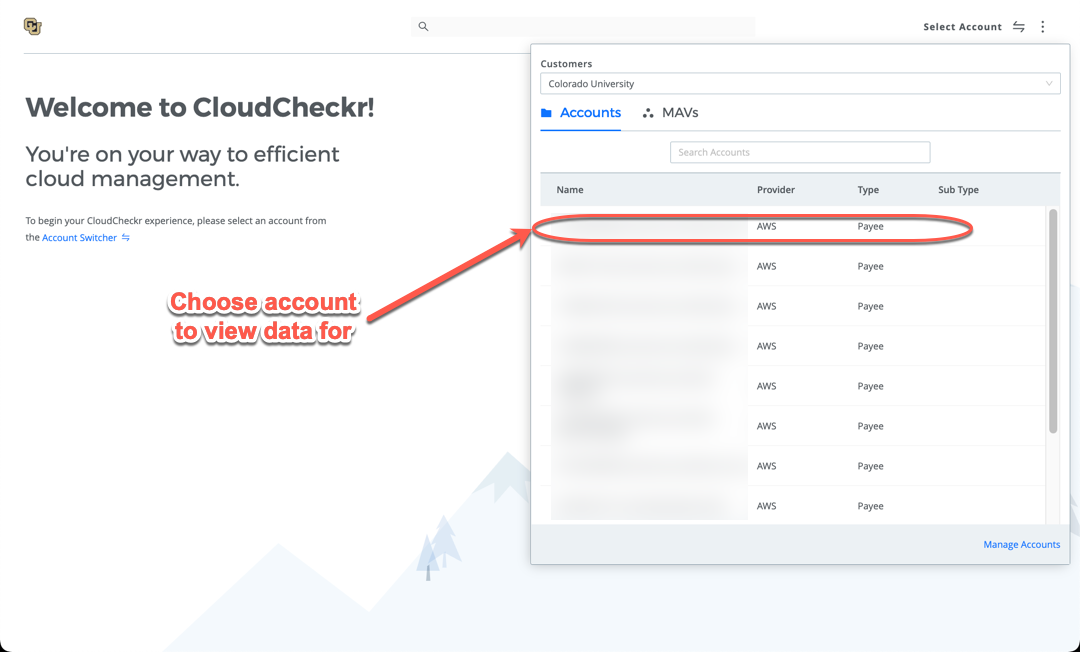The width and height of the screenshot is (1080, 652).
Task: Open the three-dot vertical menu
Action: 1043,27
